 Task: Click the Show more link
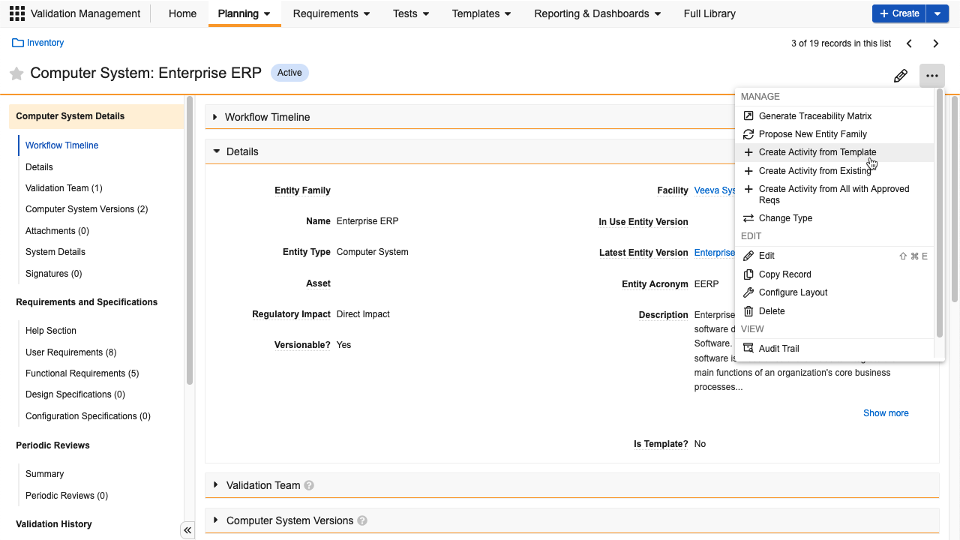[885, 413]
